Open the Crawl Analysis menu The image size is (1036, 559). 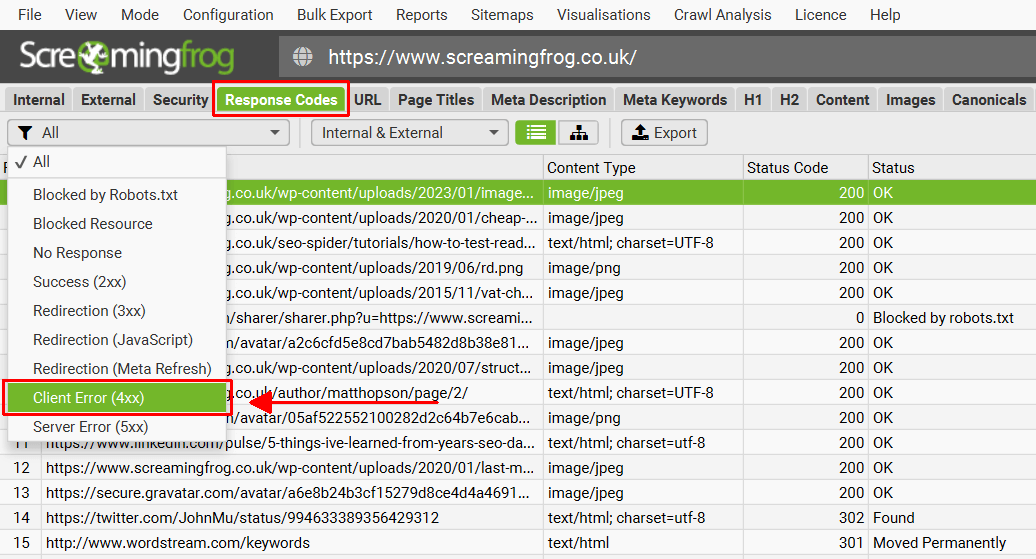tap(722, 15)
